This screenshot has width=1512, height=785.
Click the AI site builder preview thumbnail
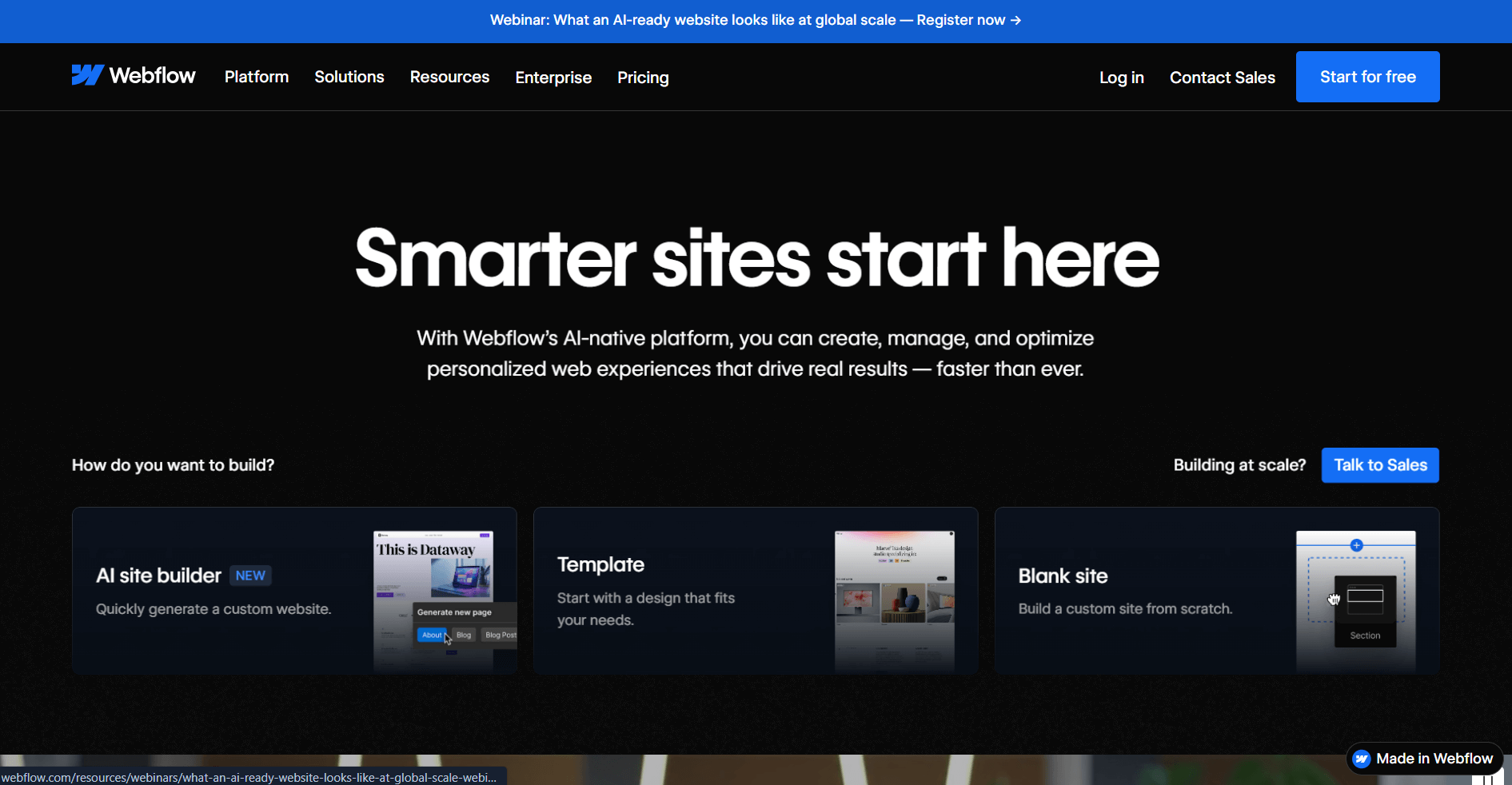click(445, 601)
